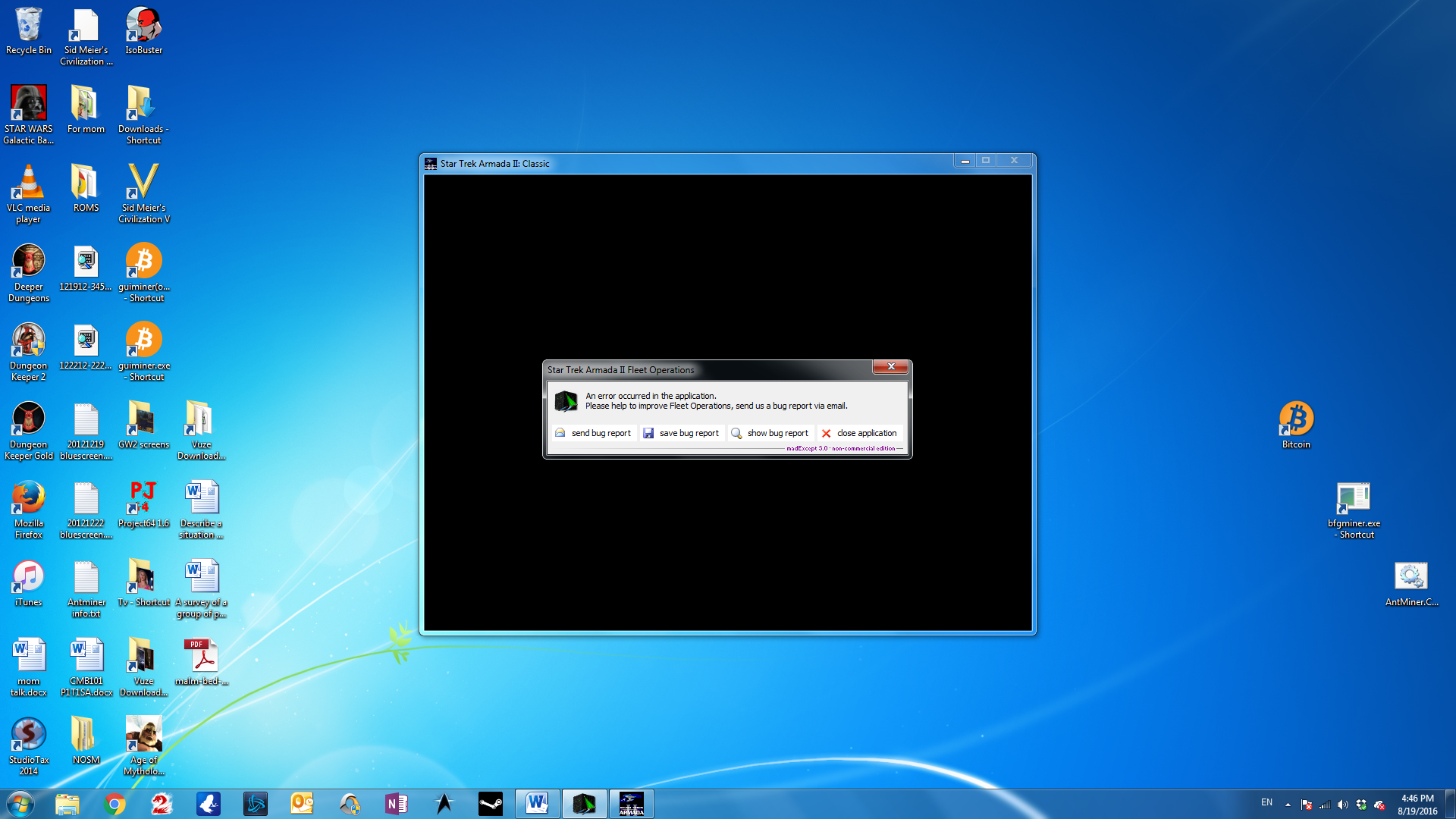Image resolution: width=1456 pixels, height=819 pixels.
Task: Click network signal tray icon
Action: [x=1325, y=805]
